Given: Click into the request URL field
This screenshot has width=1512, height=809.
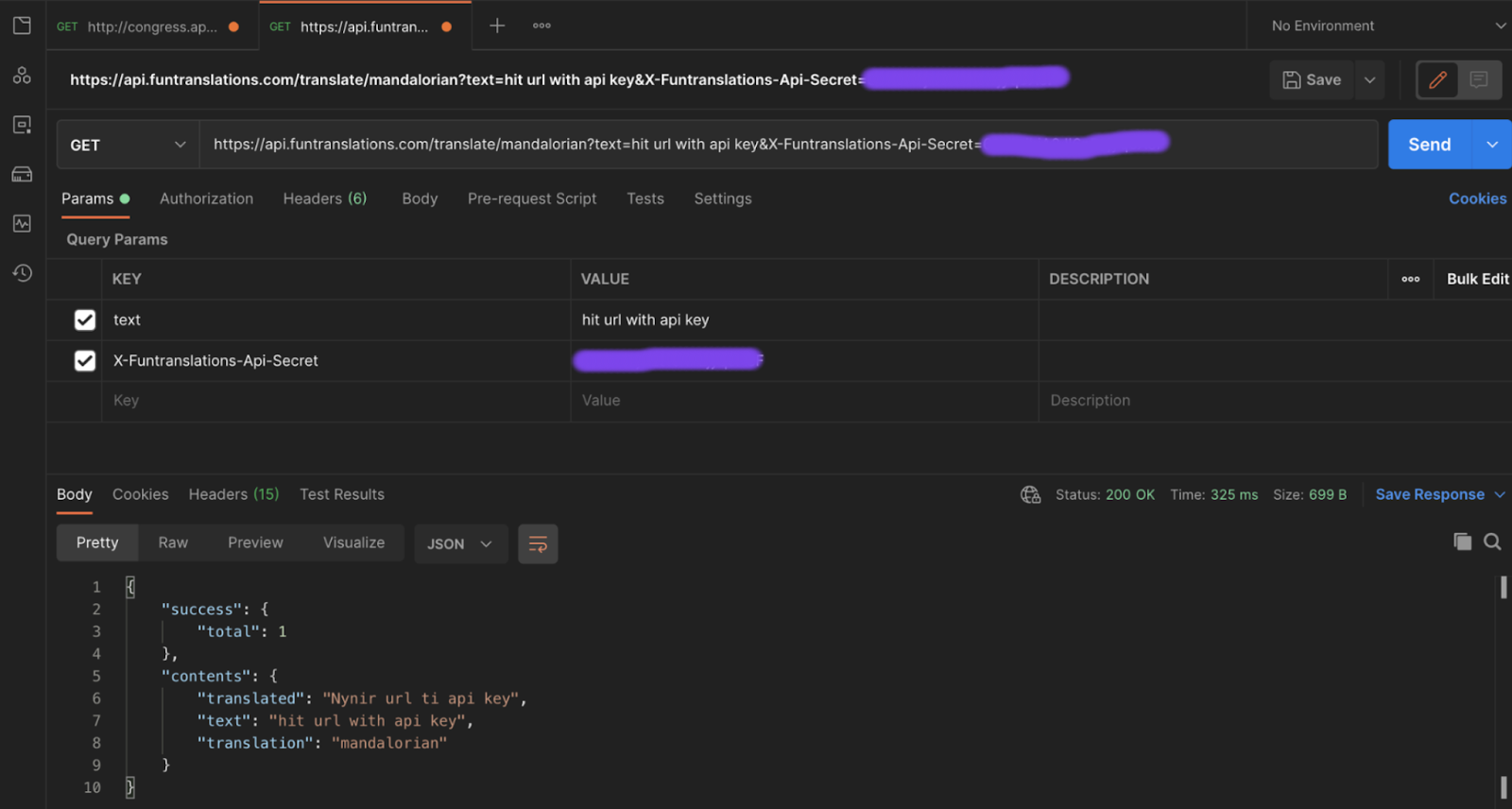Looking at the screenshot, I should pos(789,145).
